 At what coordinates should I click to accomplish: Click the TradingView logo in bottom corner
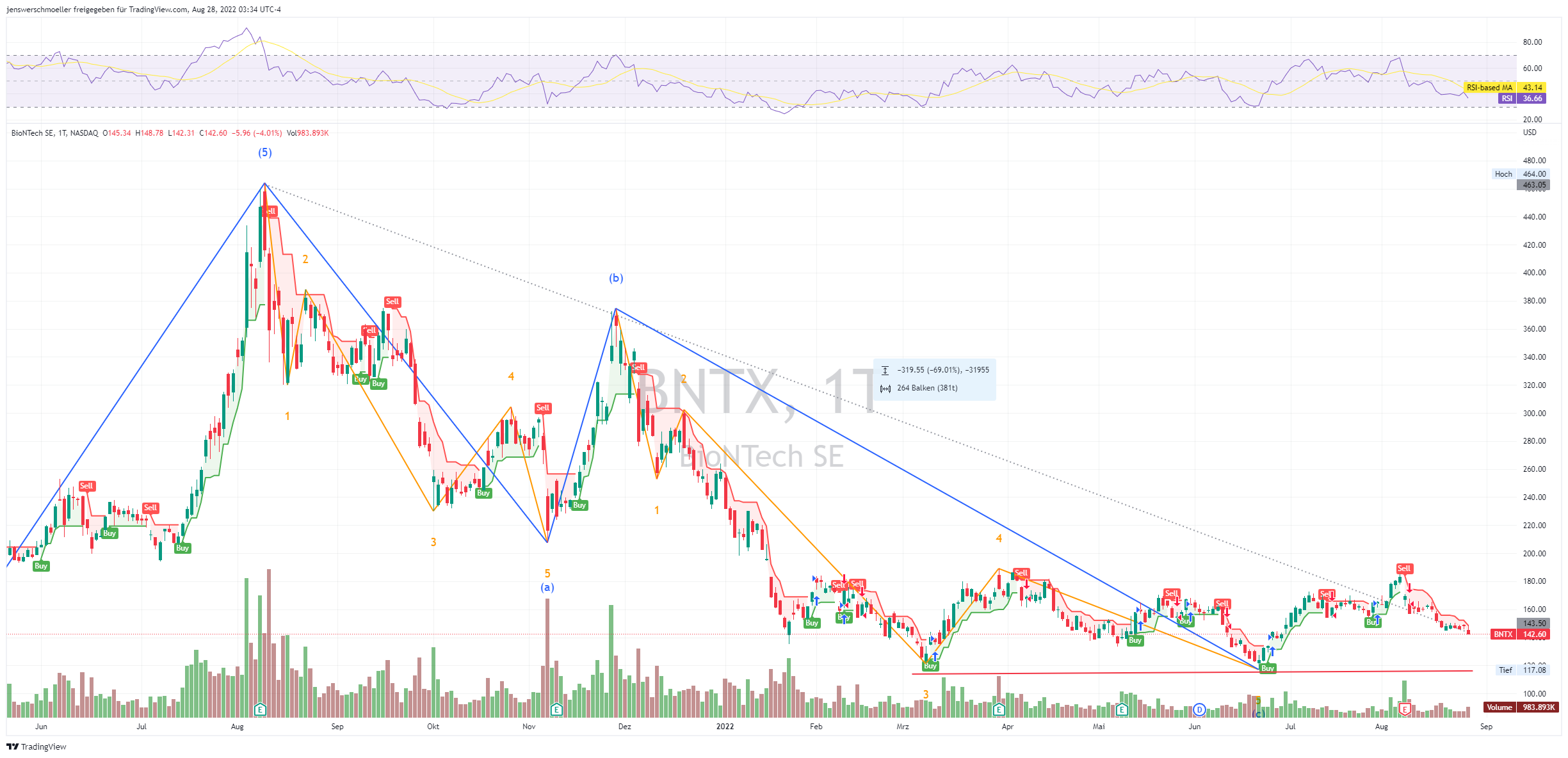[x=36, y=746]
